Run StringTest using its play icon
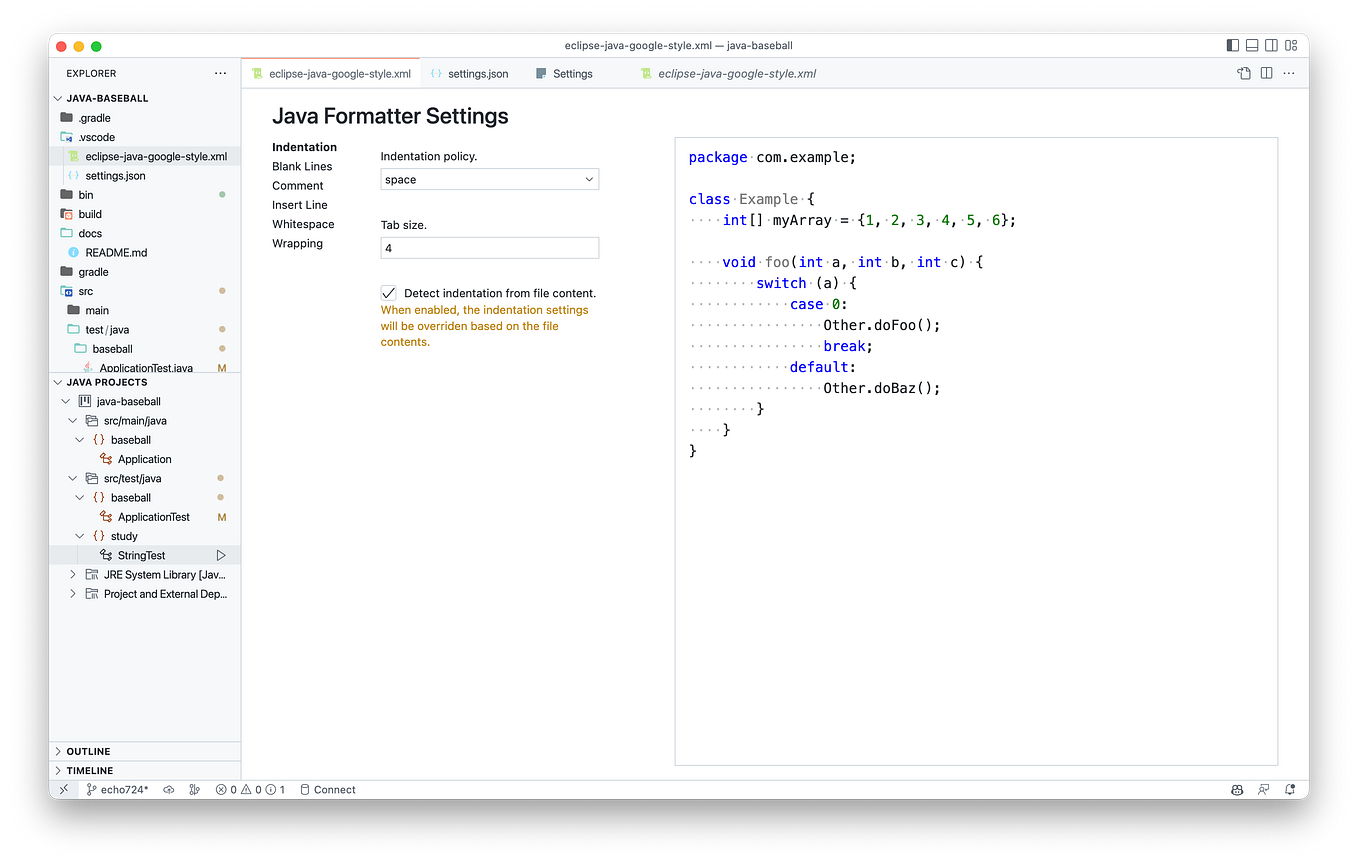The height and width of the screenshot is (864, 1358). pos(222,555)
